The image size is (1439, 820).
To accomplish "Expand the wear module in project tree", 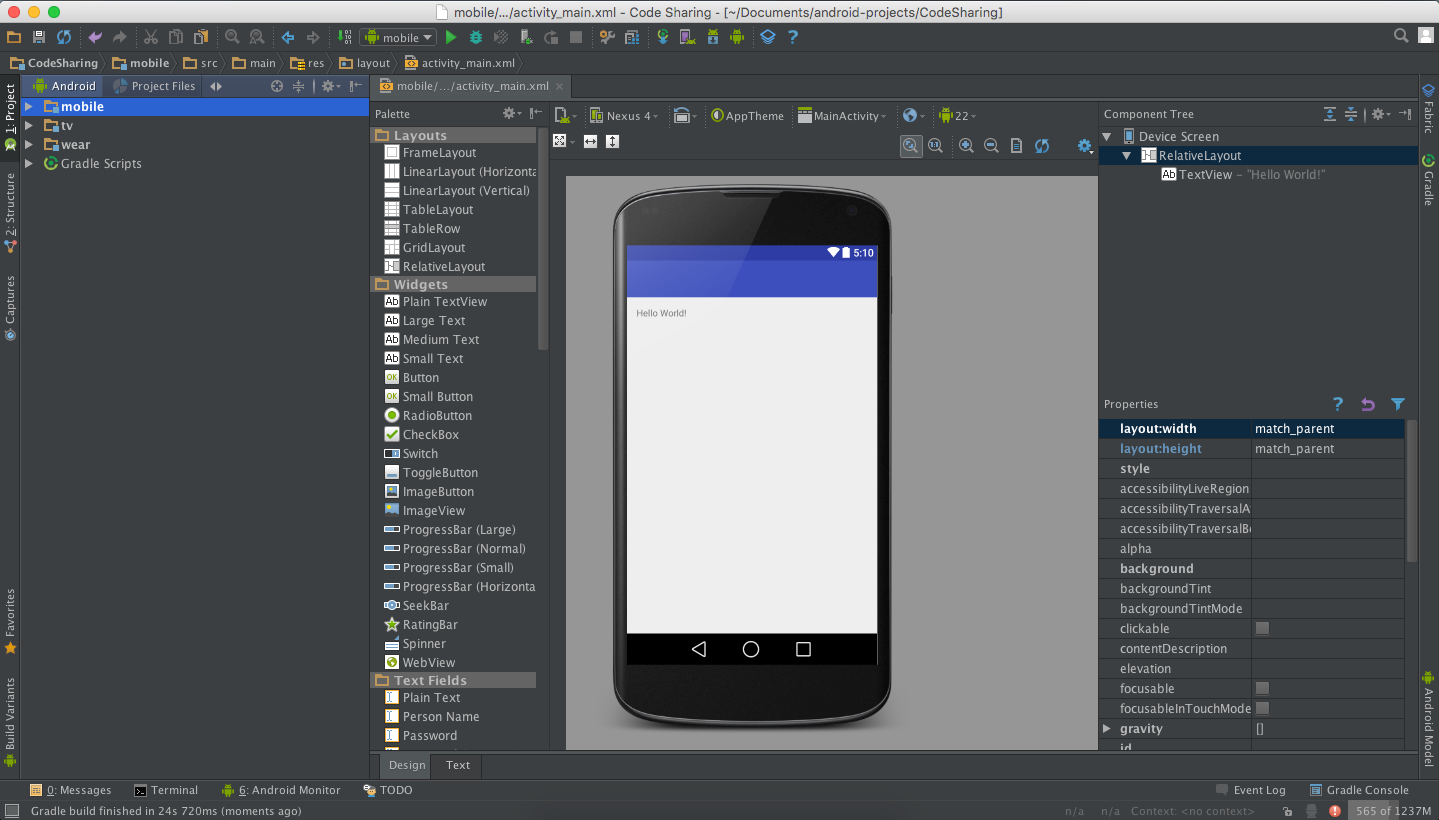I will point(29,145).
